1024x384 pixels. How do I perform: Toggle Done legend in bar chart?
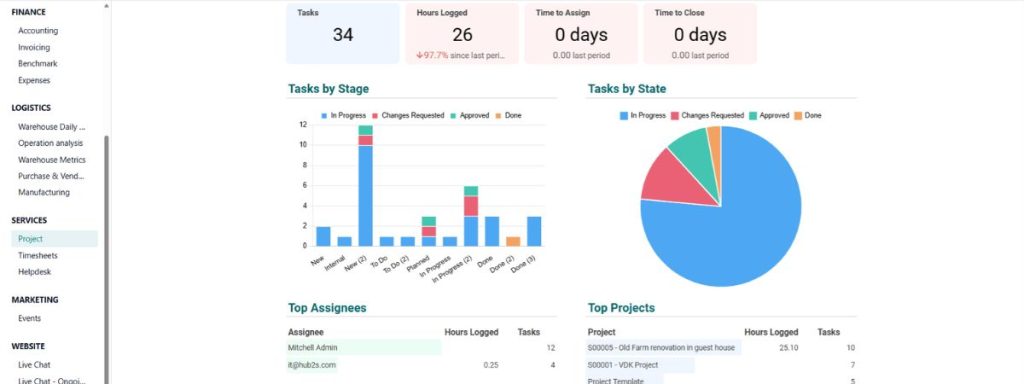pyautogui.click(x=509, y=115)
